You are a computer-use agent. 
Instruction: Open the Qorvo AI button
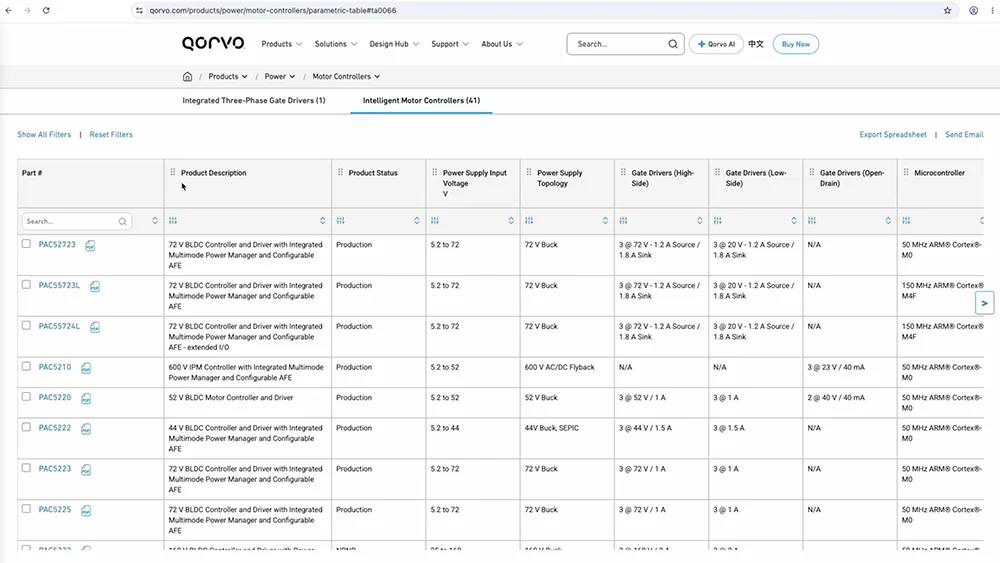(x=716, y=44)
